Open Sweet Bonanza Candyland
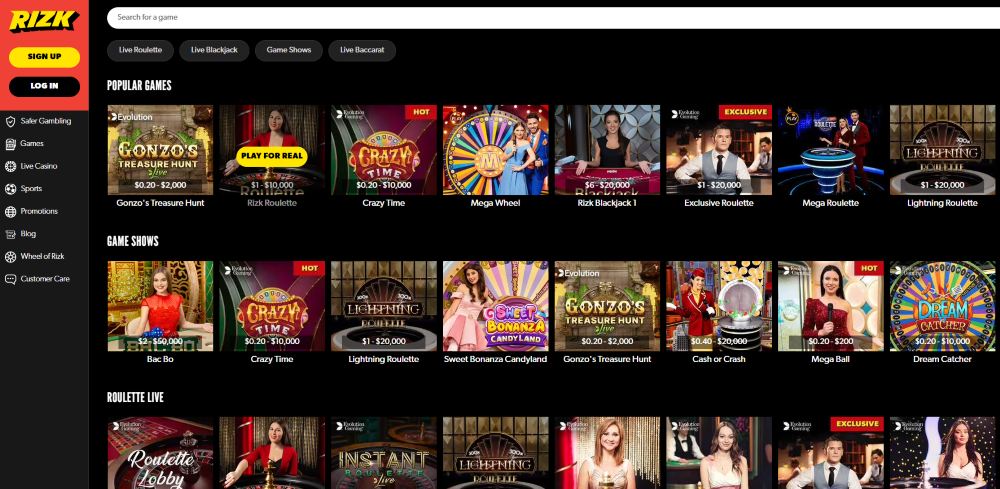Viewport: 1000px width, 489px height. point(496,306)
